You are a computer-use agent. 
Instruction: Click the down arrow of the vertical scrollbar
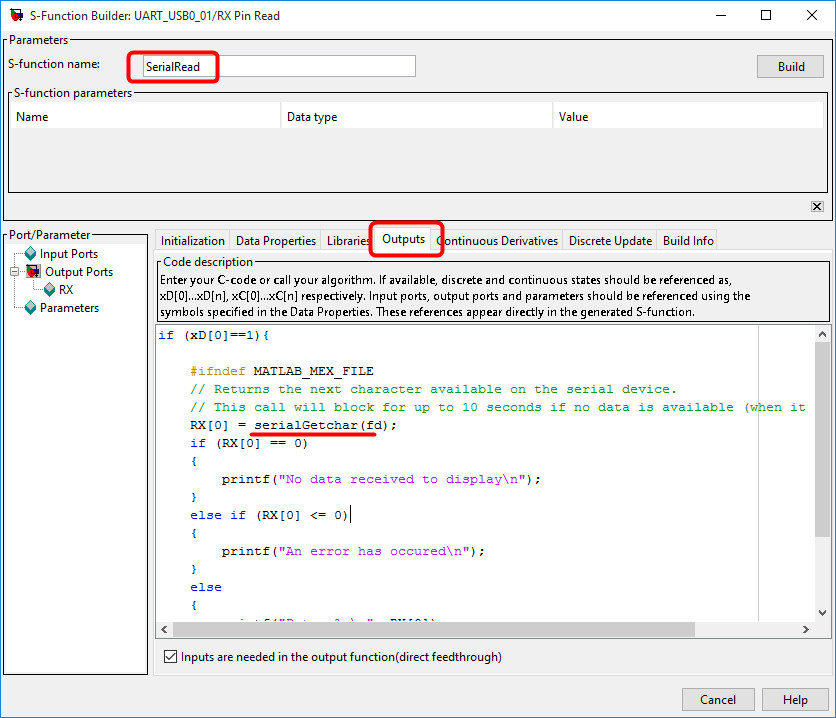822,612
